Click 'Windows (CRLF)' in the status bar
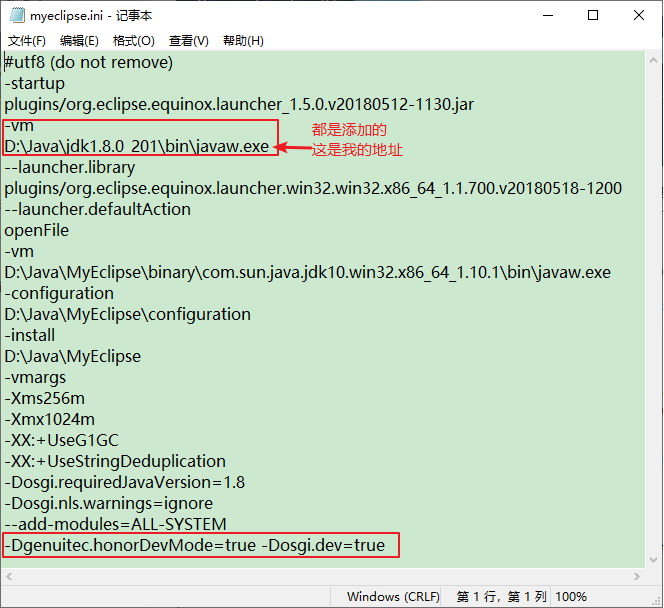 393,597
